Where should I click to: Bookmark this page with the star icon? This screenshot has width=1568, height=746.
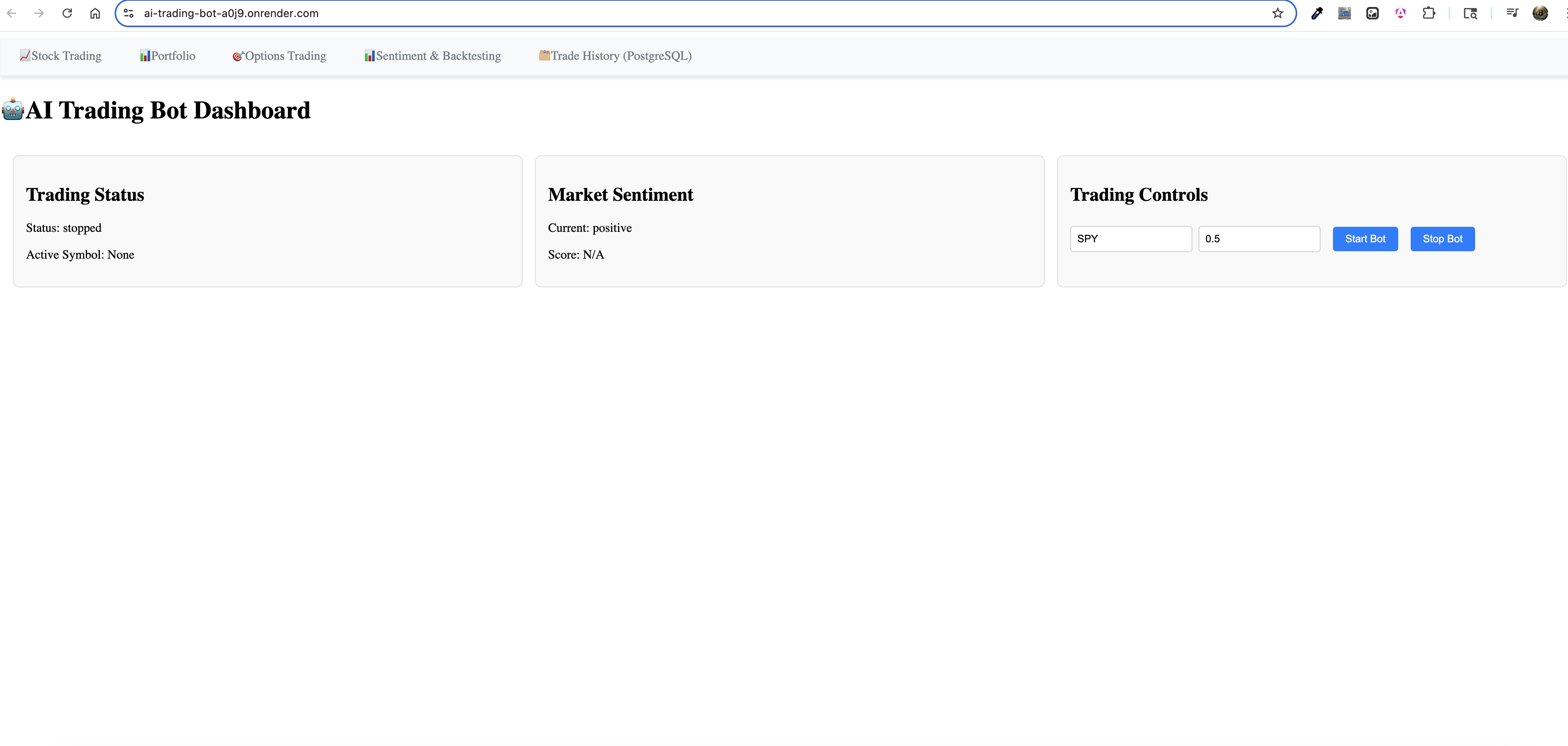1277,13
